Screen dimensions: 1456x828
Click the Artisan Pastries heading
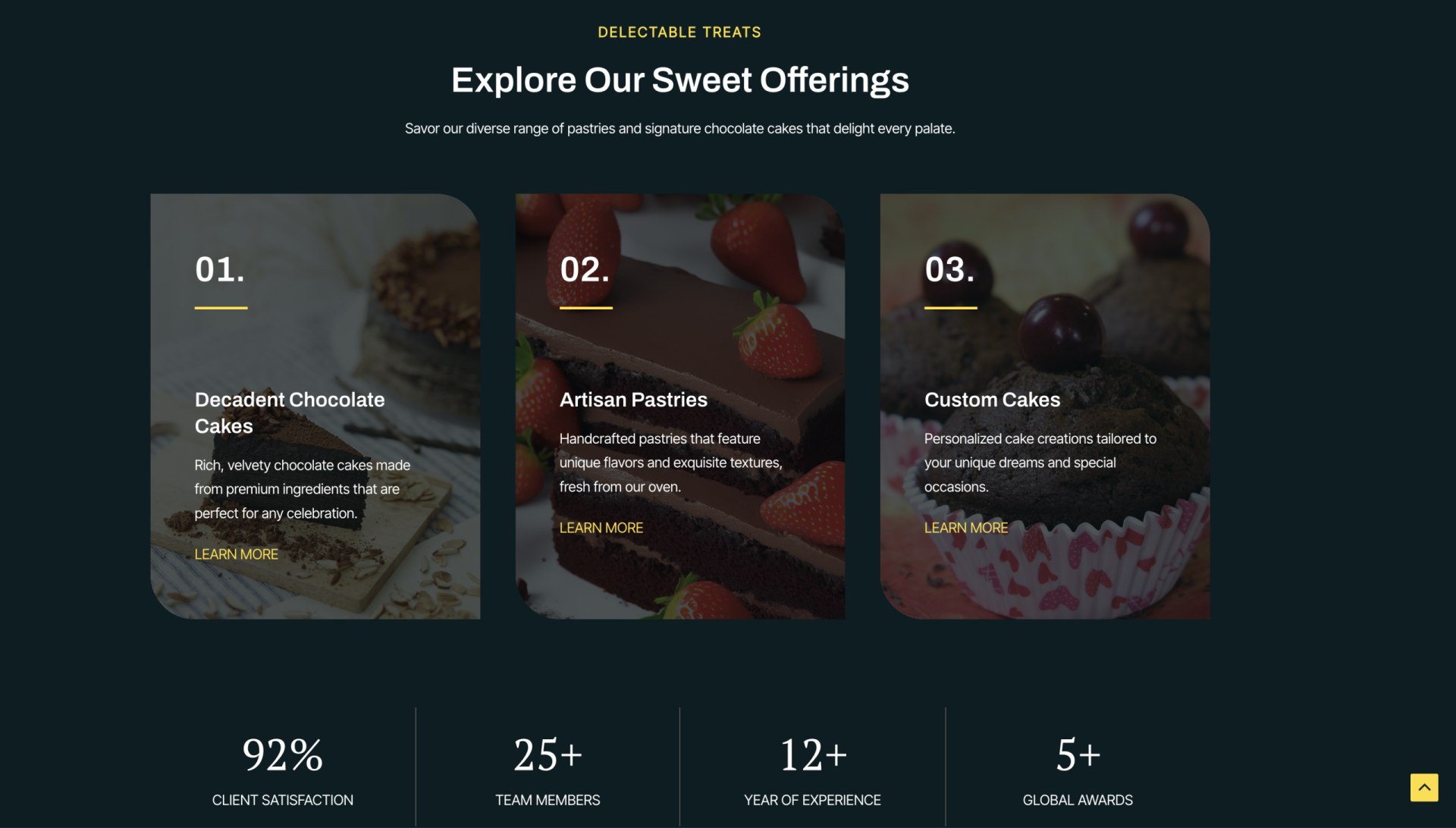[633, 400]
